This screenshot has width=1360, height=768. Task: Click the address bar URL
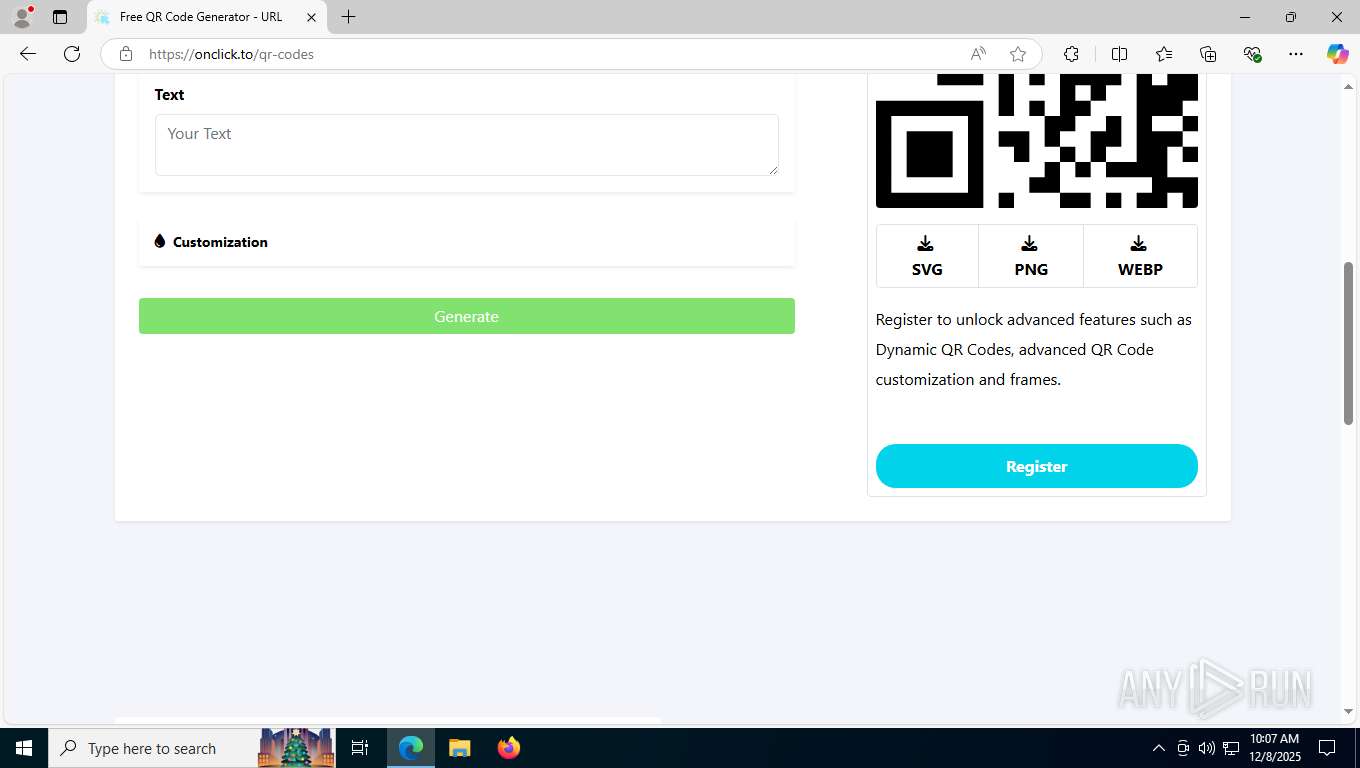tap(231, 54)
